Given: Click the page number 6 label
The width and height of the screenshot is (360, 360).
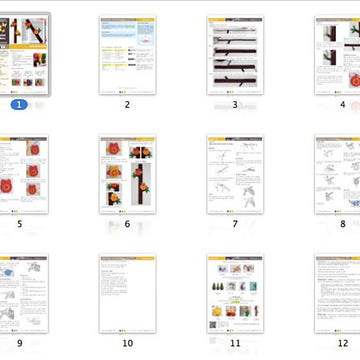Looking at the screenshot, I should pyautogui.click(x=127, y=224).
